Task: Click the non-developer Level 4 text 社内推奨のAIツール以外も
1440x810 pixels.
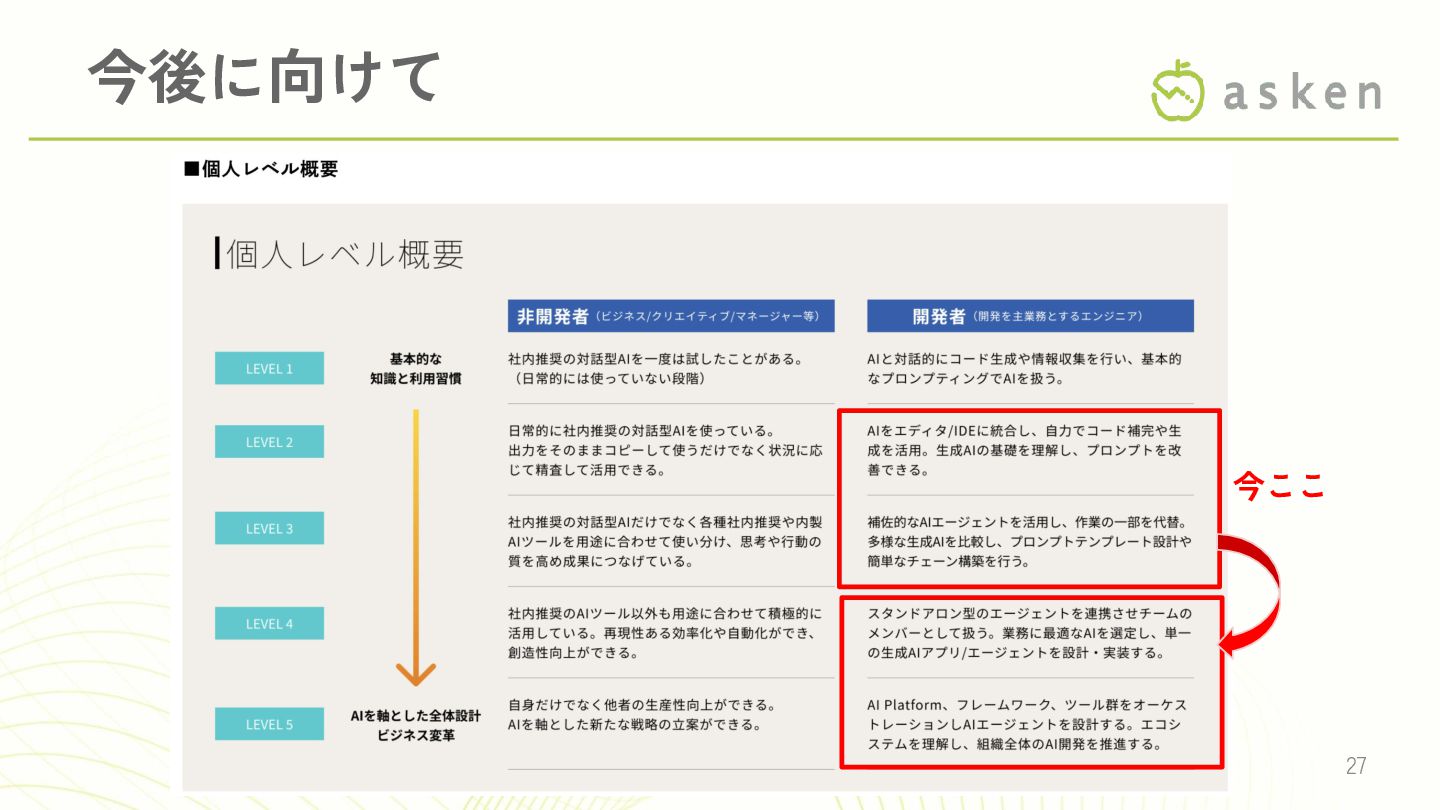Action: point(666,633)
